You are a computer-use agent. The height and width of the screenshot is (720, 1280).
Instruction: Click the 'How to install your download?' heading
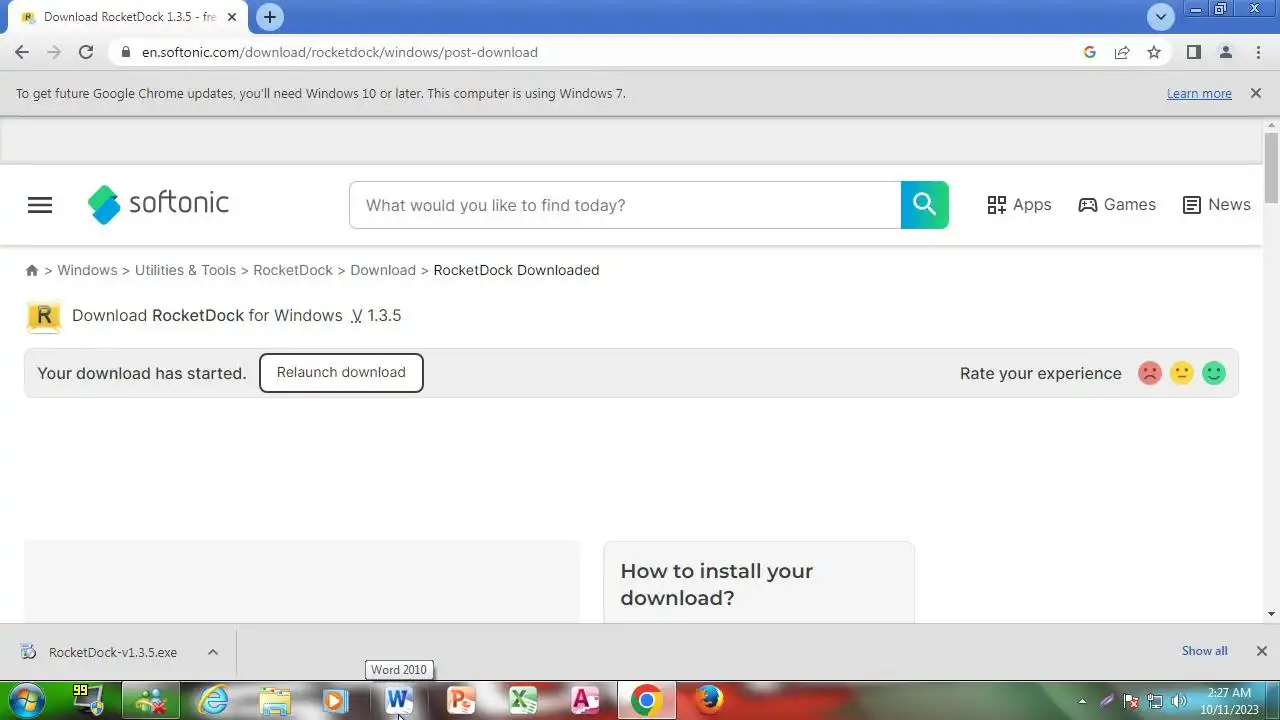(x=717, y=584)
